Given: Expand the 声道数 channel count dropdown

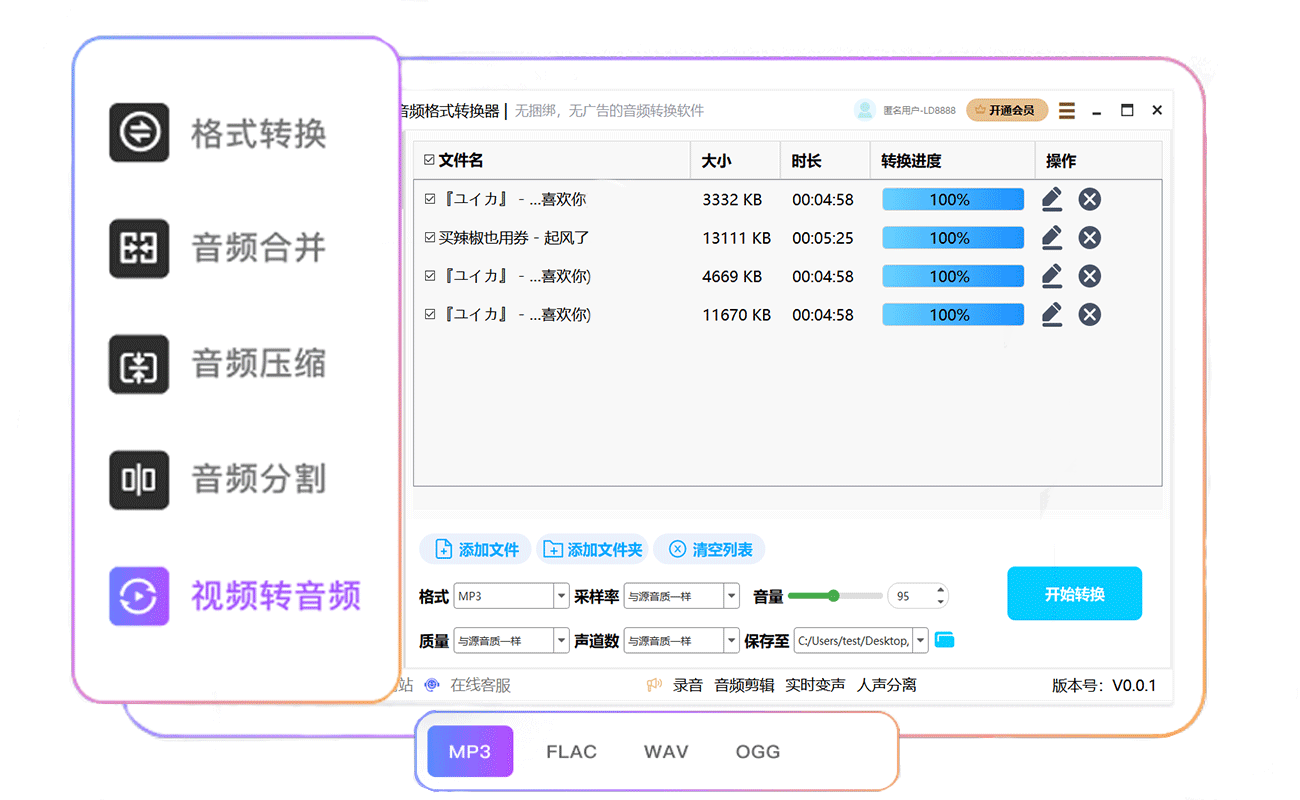Looking at the screenshot, I should click(x=731, y=640).
